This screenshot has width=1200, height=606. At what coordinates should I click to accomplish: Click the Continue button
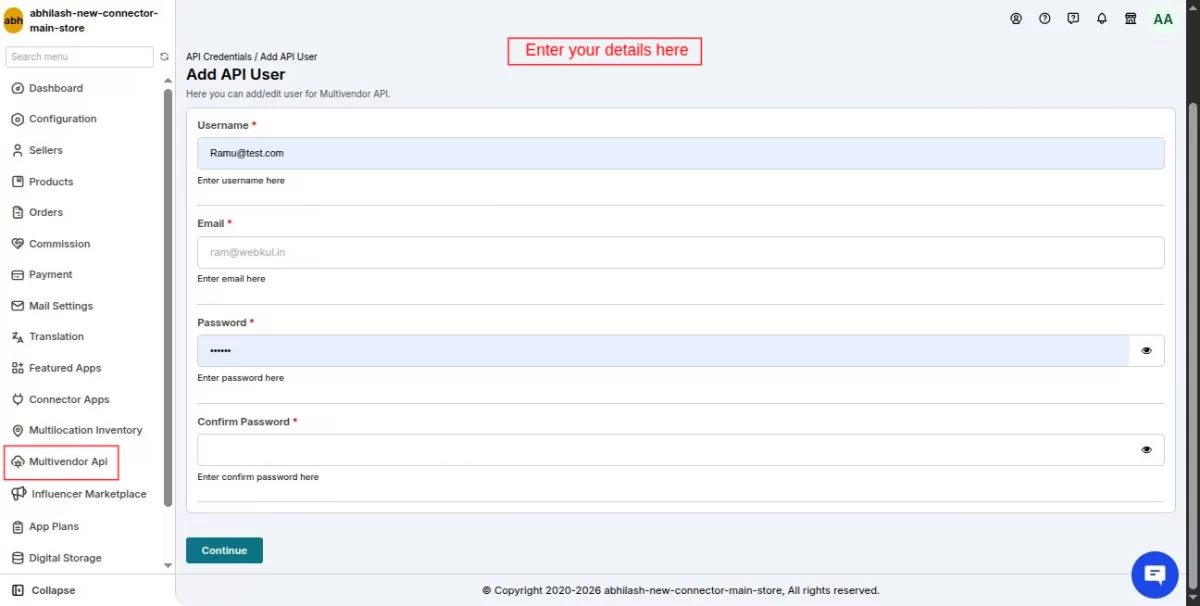coord(224,551)
